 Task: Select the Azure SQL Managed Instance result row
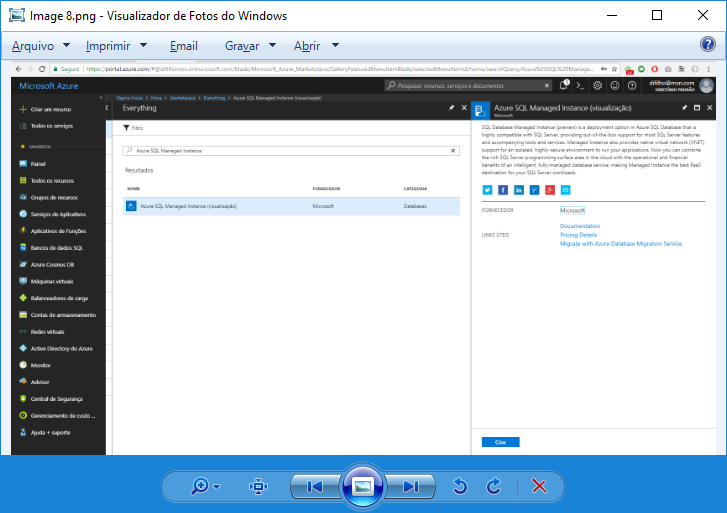point(290,206)
